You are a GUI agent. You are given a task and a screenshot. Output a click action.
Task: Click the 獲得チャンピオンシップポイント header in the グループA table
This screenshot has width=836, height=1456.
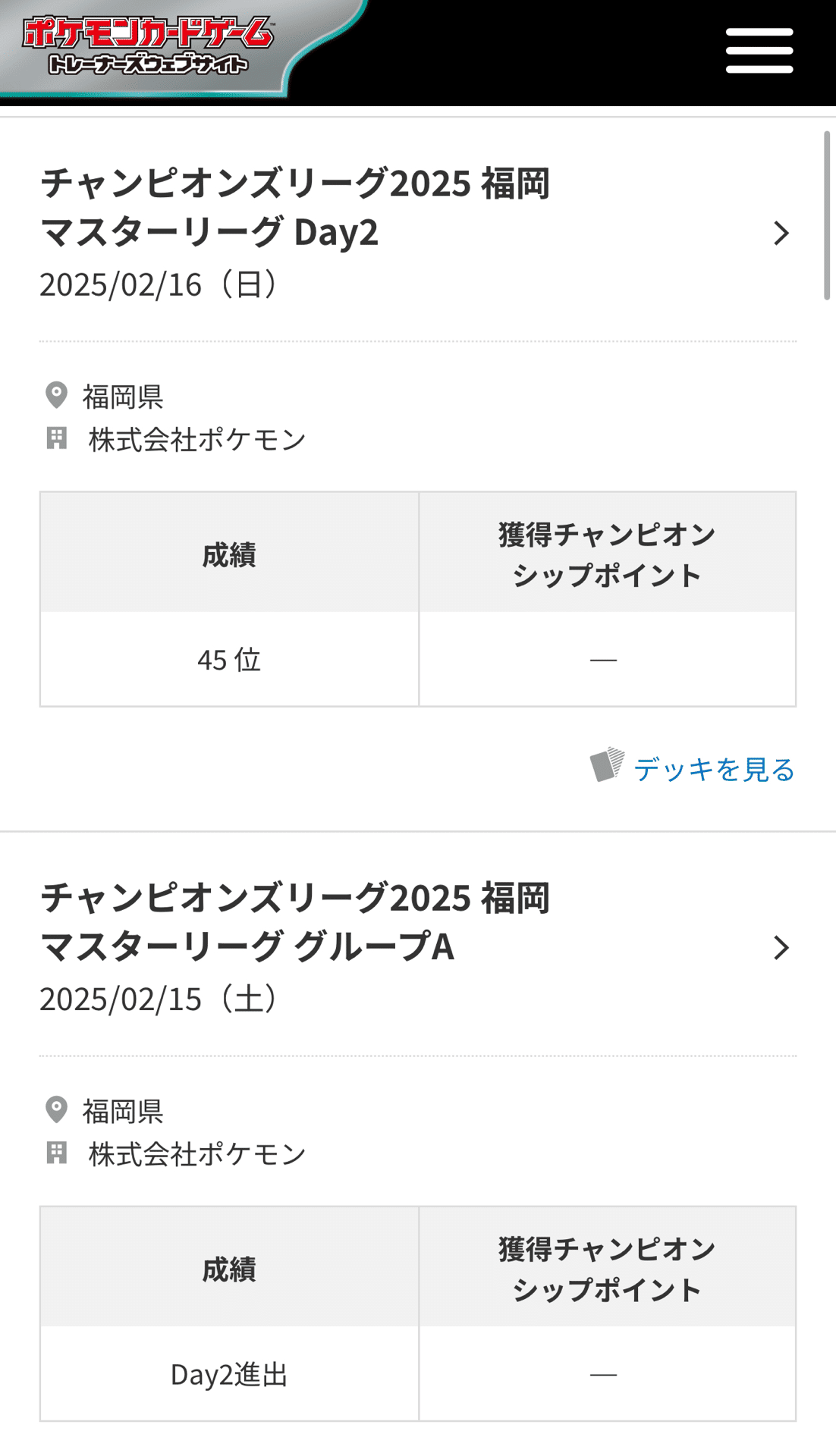pyautogui.click(x=606, y=1269)
